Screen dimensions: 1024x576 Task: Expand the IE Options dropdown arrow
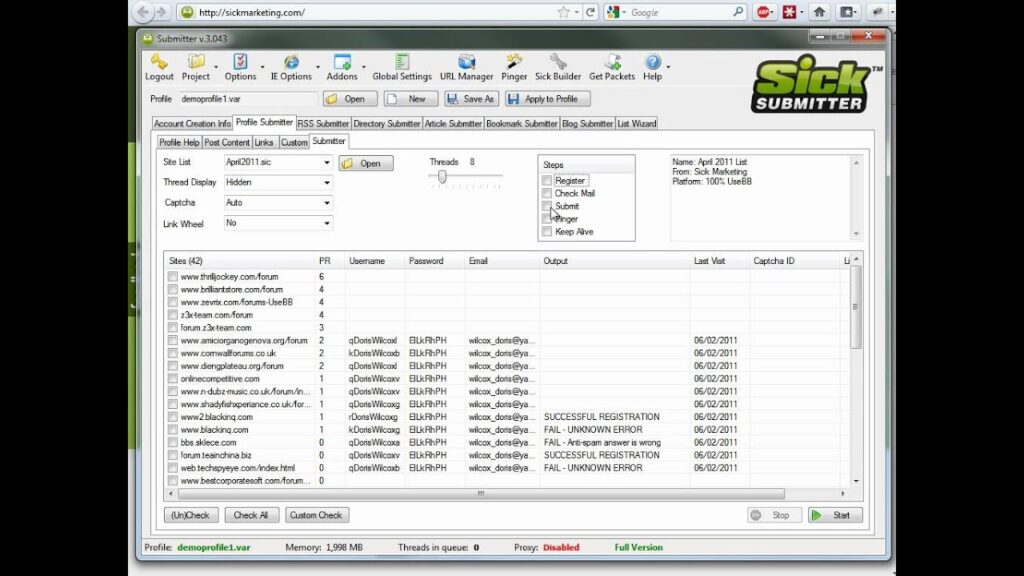(x=318, y=67)
